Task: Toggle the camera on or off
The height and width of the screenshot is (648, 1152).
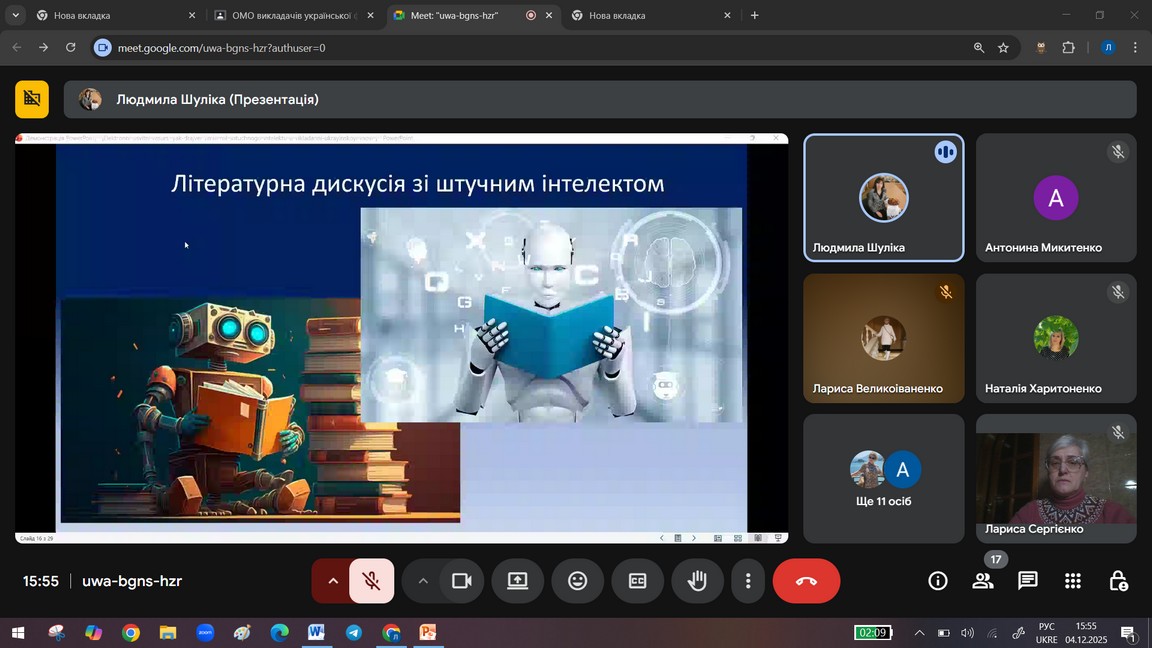Action: coord(461,581)
